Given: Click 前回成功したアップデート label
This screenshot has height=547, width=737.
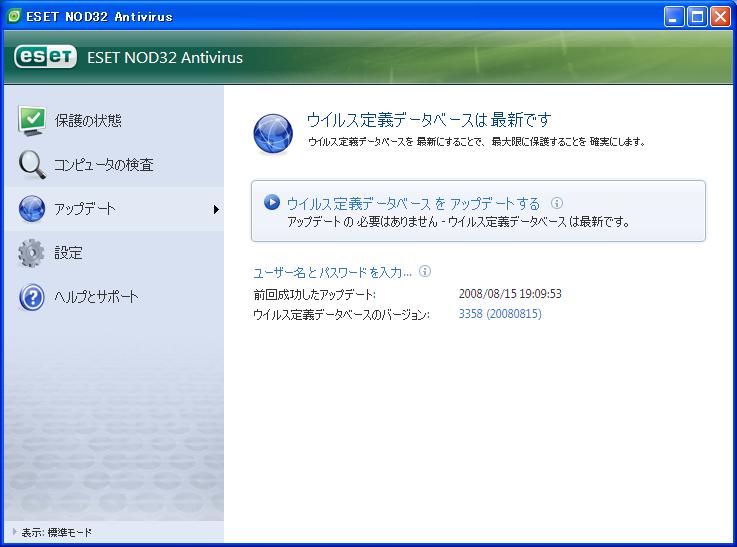Looking at the screenshot, I should [314, 295].
